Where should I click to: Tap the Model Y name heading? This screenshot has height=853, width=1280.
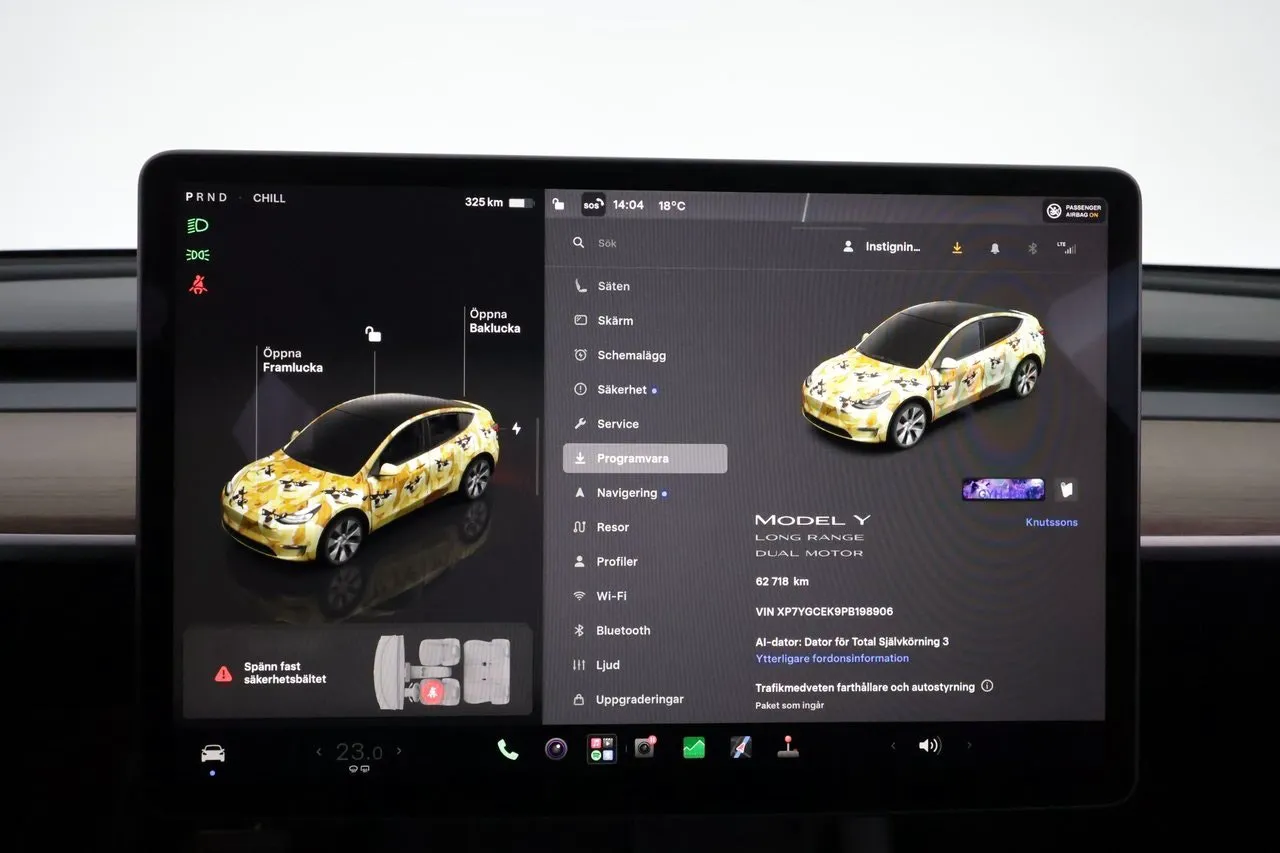[x=813, y=520]
